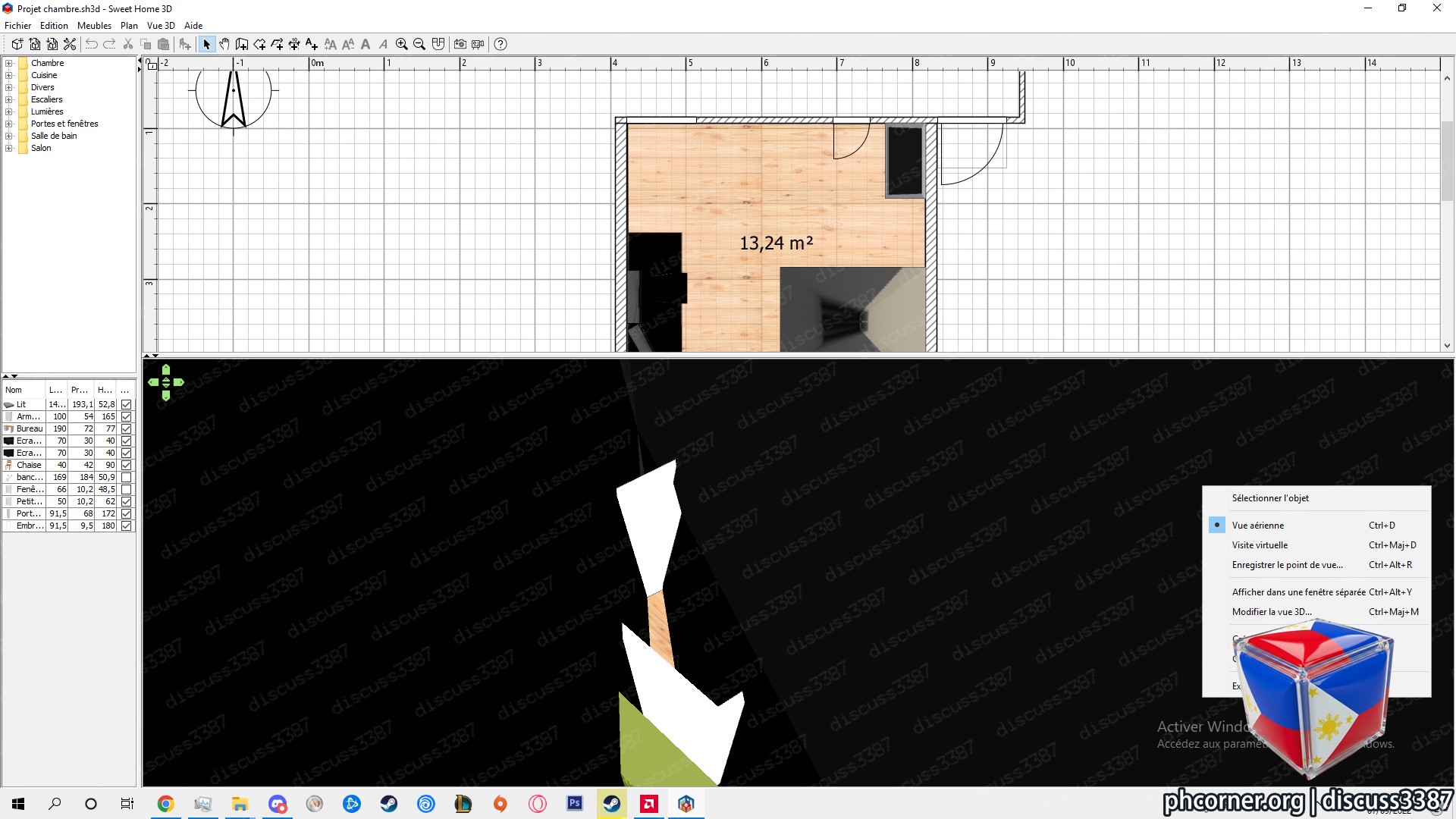Open File Explorer from the taskbar
The height and width of the screenshot is (819, 1456).
click(x=240, y=804)
